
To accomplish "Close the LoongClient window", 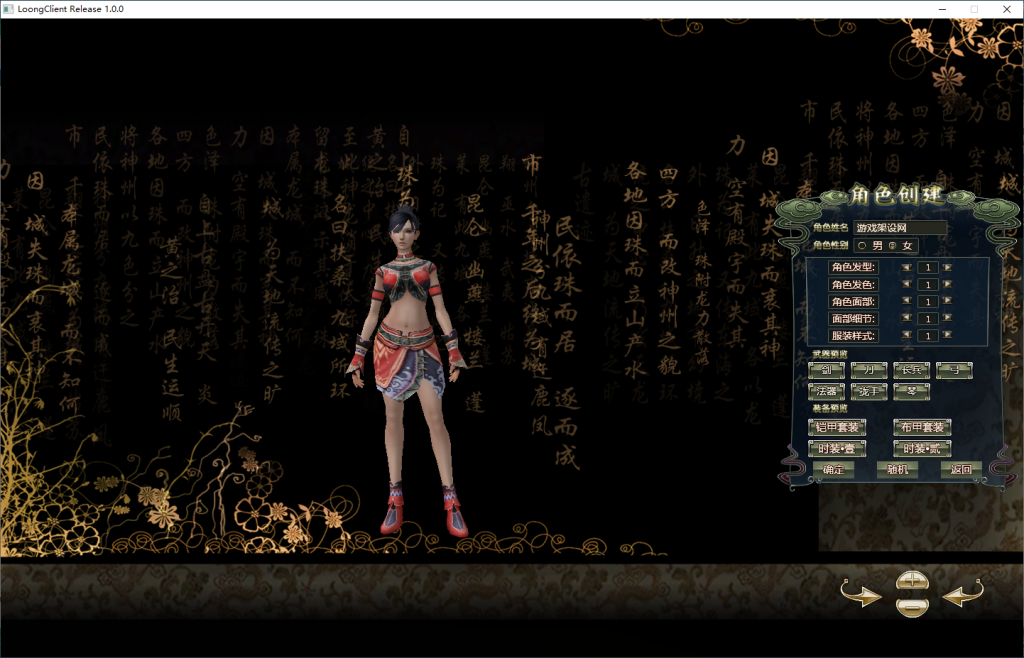I will (1007, 9).
